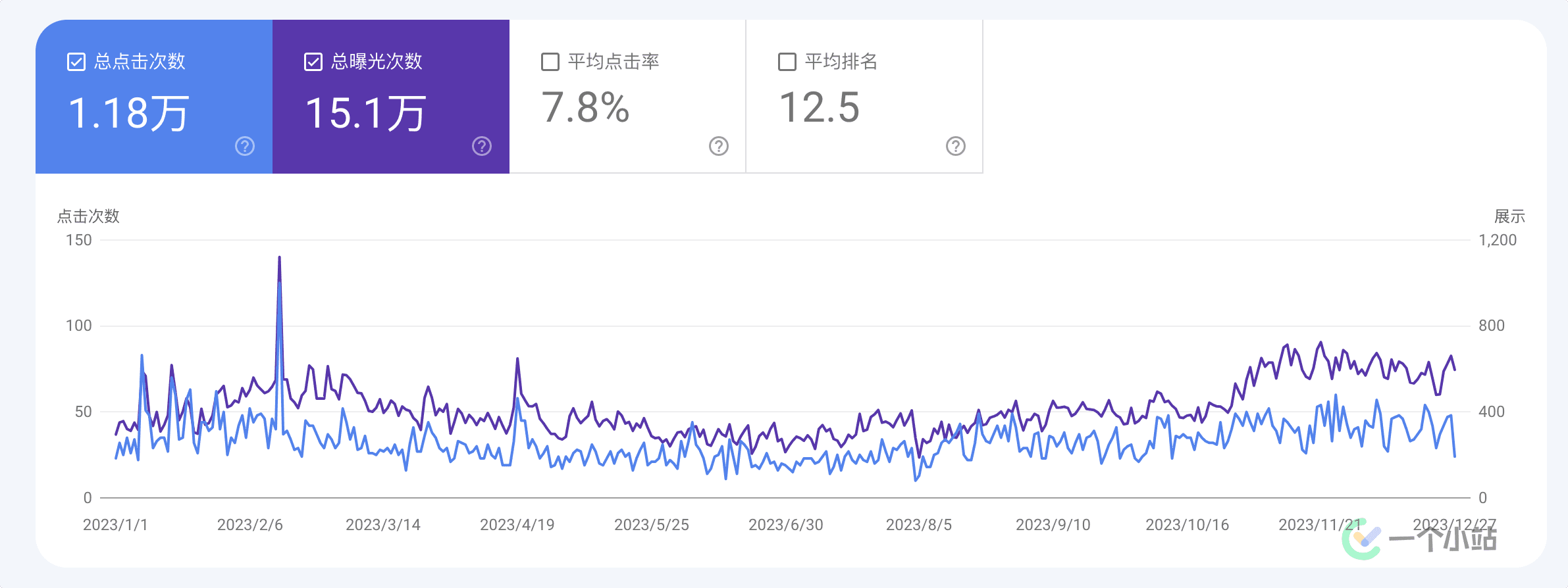Click the 12.5 average position value
Screen dimensions: 1568x588
click(x=820, y=107)
